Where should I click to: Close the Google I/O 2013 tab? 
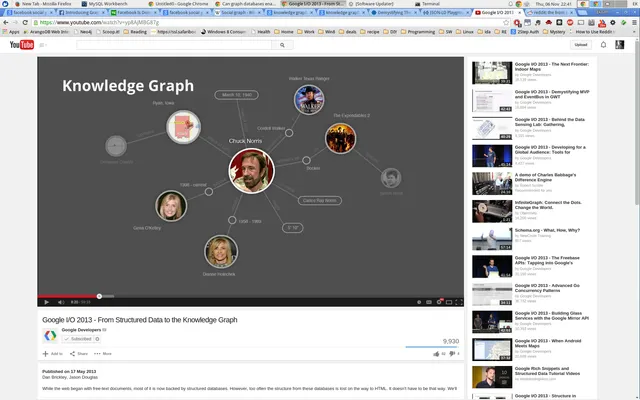point(519,13)
